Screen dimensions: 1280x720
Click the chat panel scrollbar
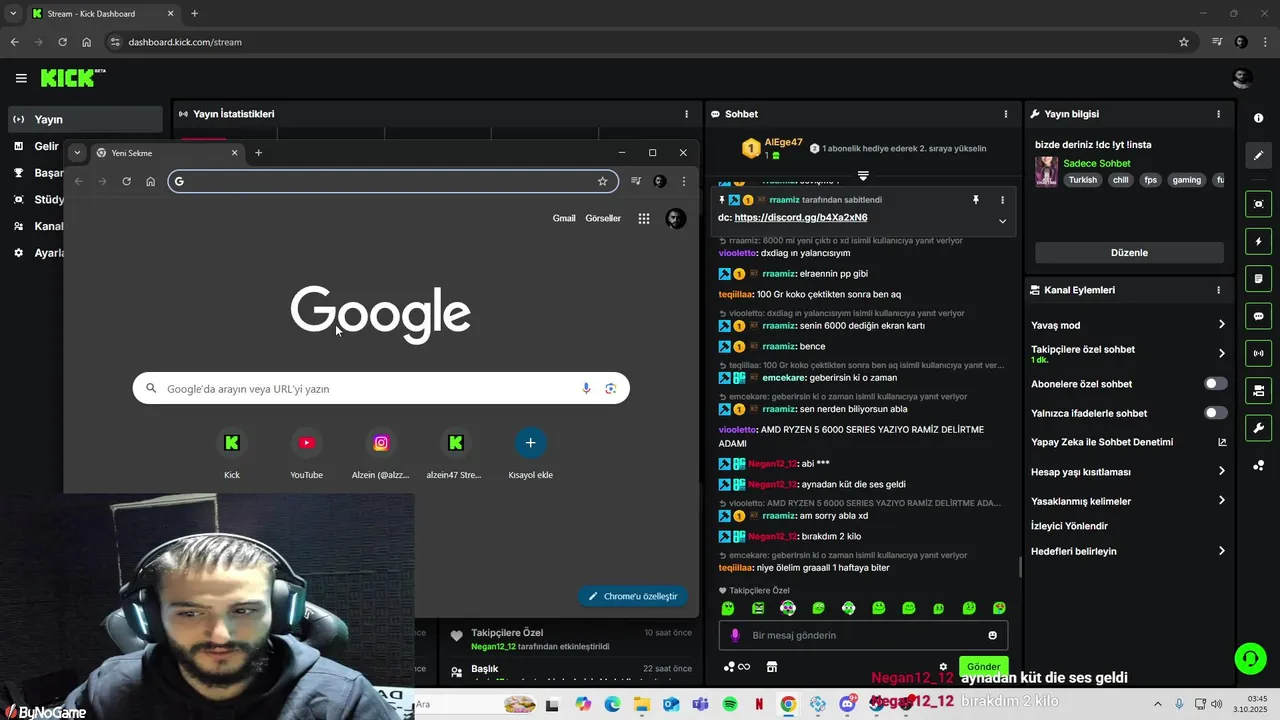click(1020, 567)
